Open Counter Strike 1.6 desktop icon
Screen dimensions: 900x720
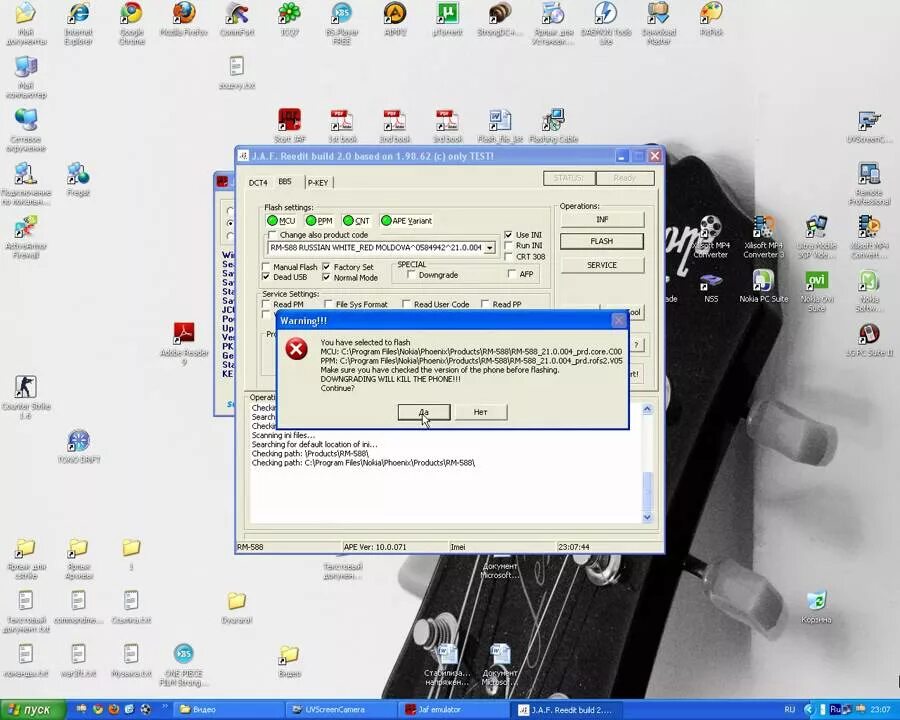point(25,397)
